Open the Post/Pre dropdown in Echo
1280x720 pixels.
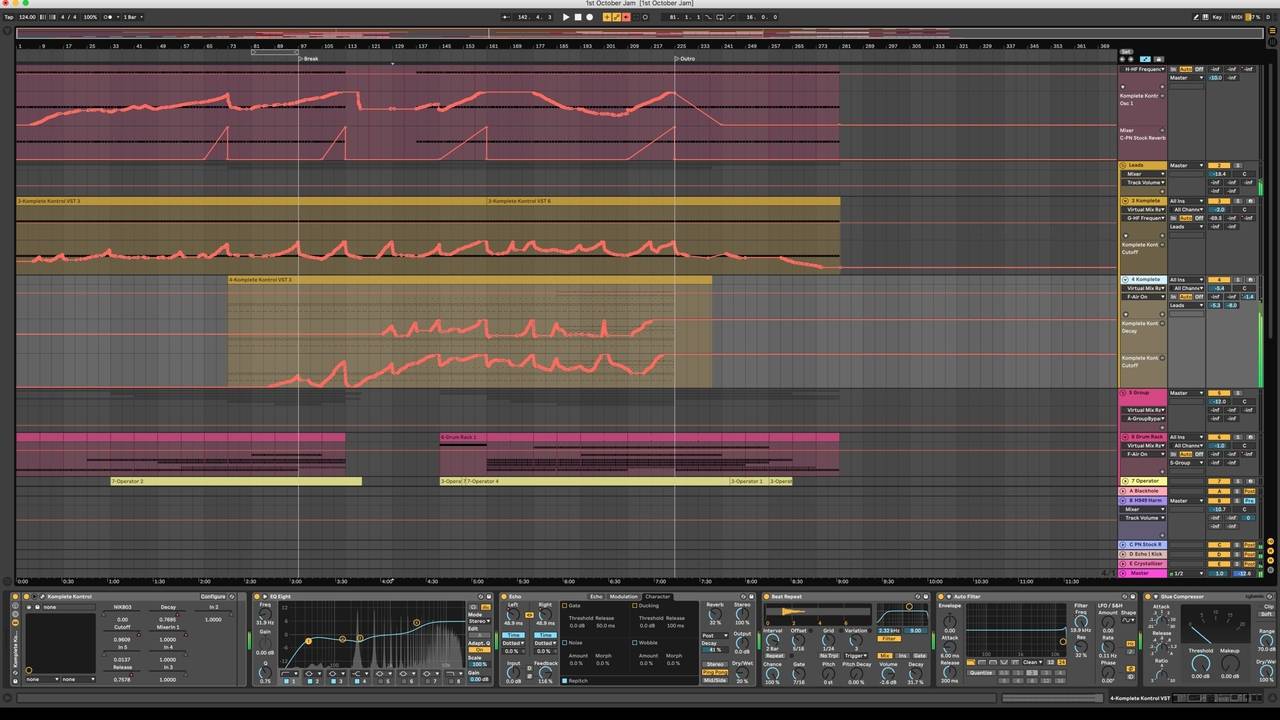pyautogui.click(x=715, y=636)
